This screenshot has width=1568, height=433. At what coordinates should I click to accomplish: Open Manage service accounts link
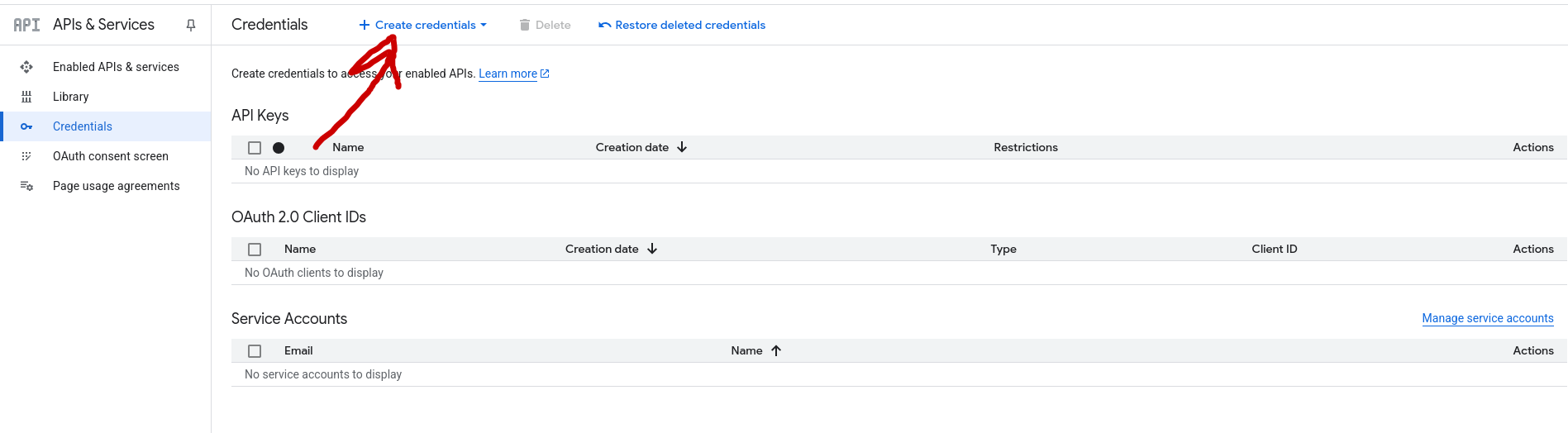tap(1487, 318)
